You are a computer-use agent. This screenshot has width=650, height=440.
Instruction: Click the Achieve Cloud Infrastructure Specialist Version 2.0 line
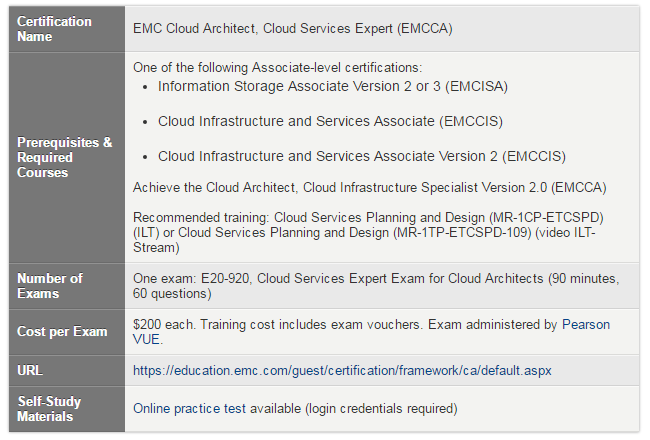click(x=369, y=187)
